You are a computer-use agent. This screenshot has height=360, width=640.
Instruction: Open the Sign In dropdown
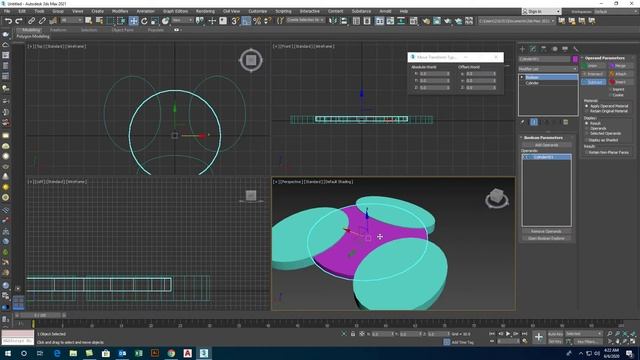coord(541,11)
